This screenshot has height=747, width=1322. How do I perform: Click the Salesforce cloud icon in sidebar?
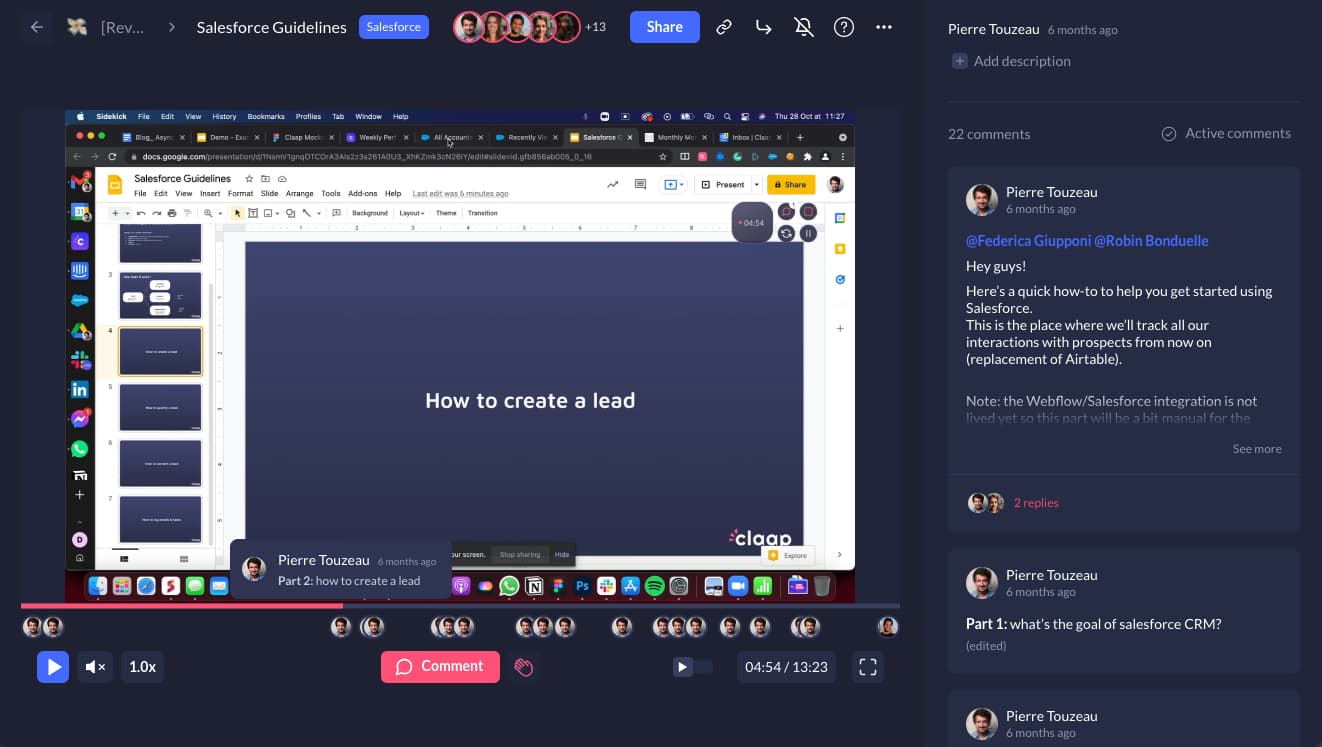(x=80, y=300)
